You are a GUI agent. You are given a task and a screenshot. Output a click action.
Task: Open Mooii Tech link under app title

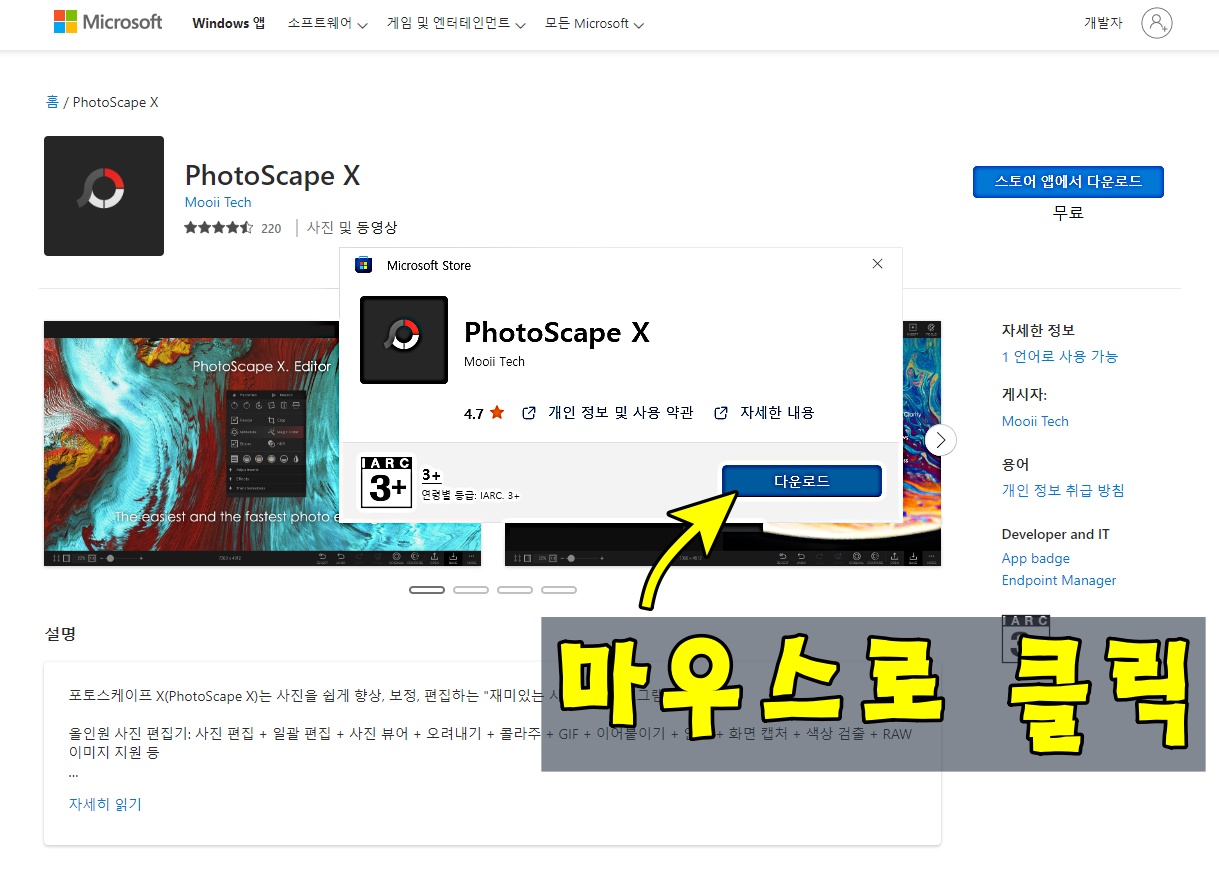pyautogui.click(x=218, y=202)
